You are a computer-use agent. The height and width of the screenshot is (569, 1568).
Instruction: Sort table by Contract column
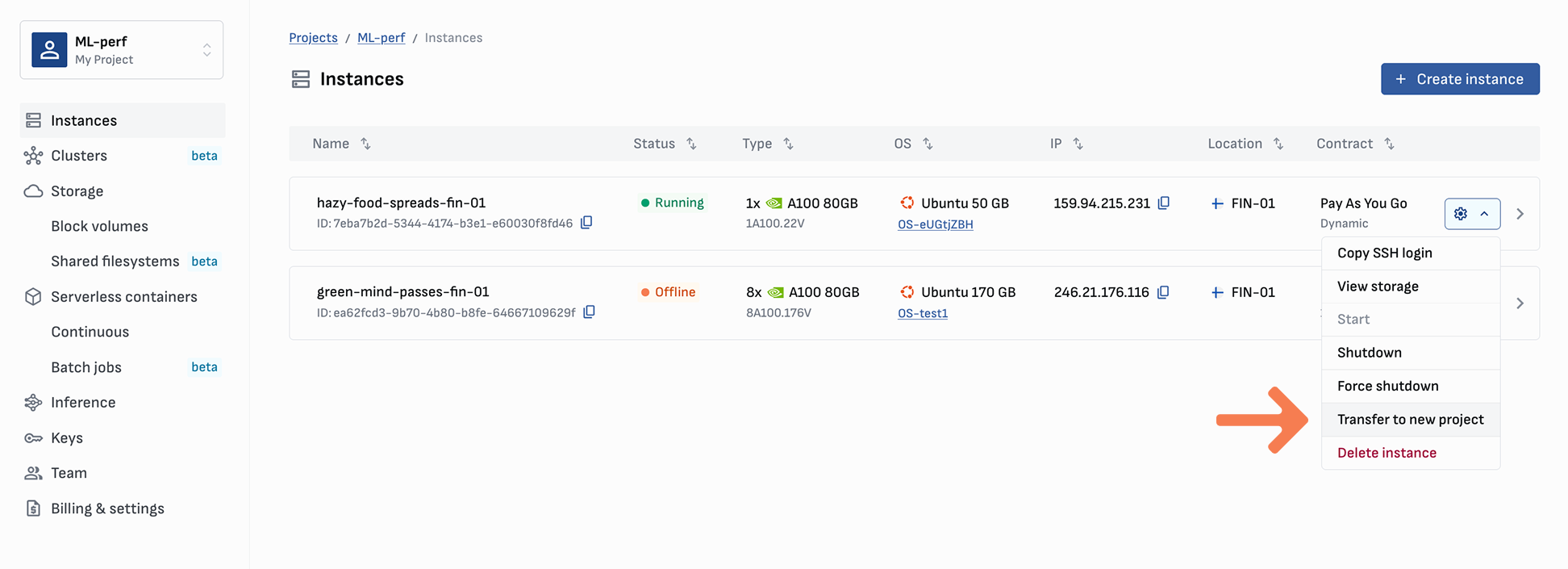pos(1389,144)
